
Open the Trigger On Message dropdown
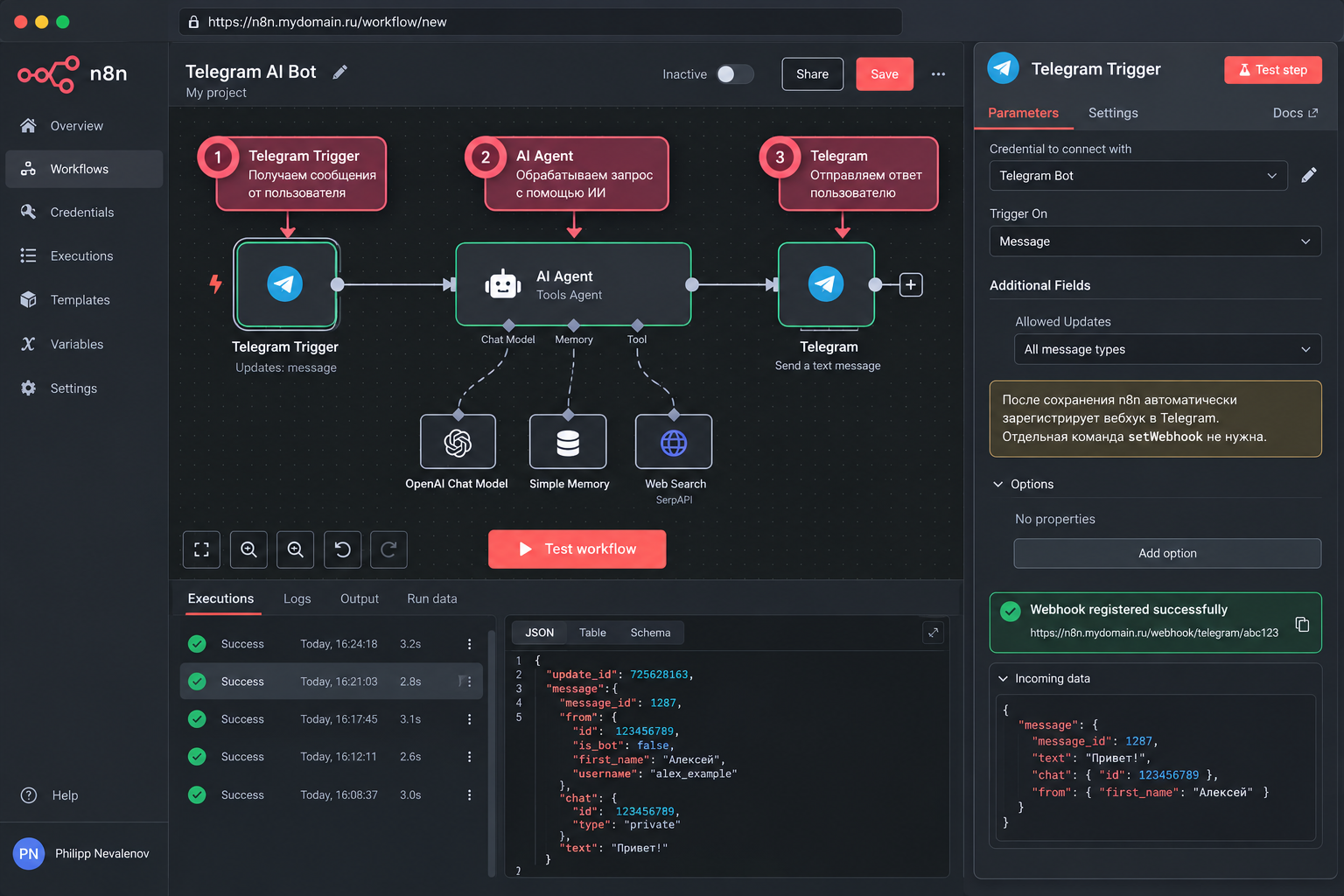1155,241
